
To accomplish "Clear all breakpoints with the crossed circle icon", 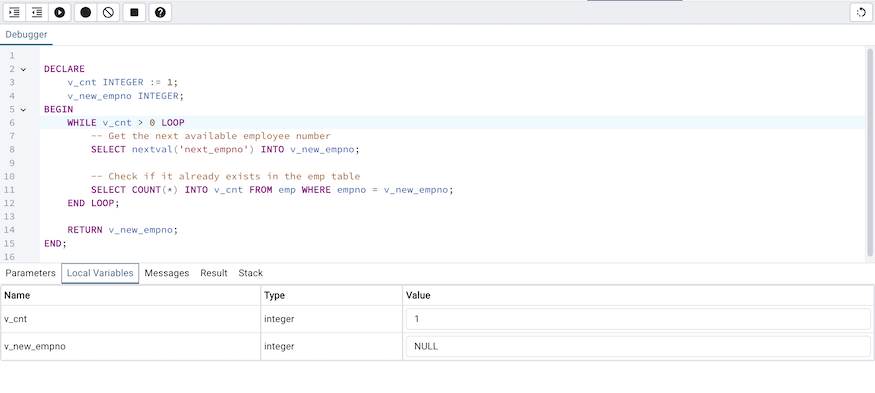I will 108,12.
